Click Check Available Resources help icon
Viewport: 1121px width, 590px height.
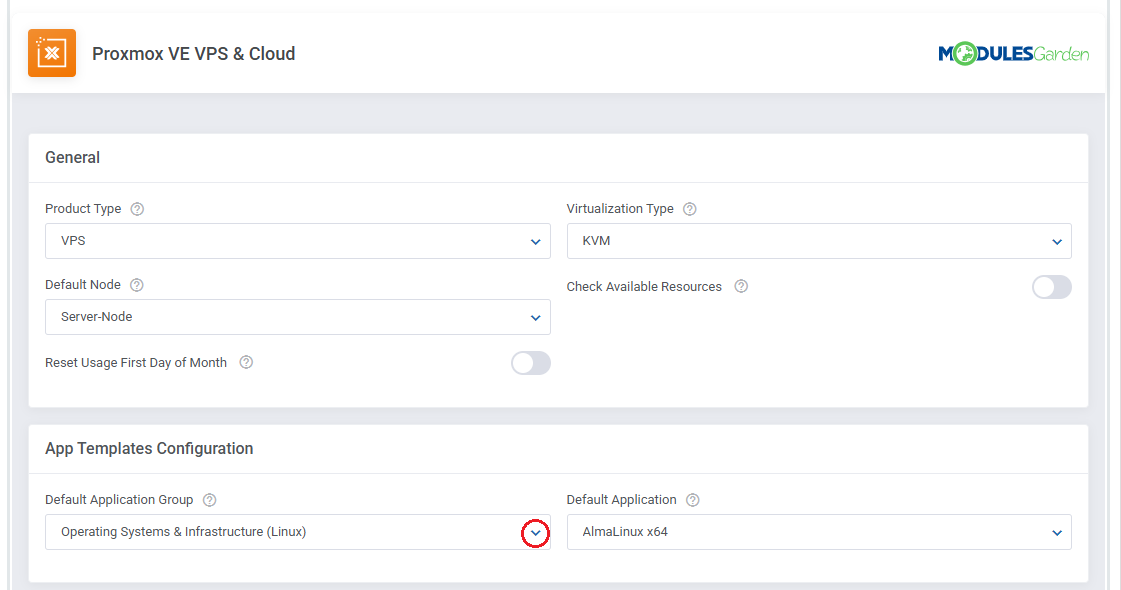pyautogui.click(x=741, y=286)
